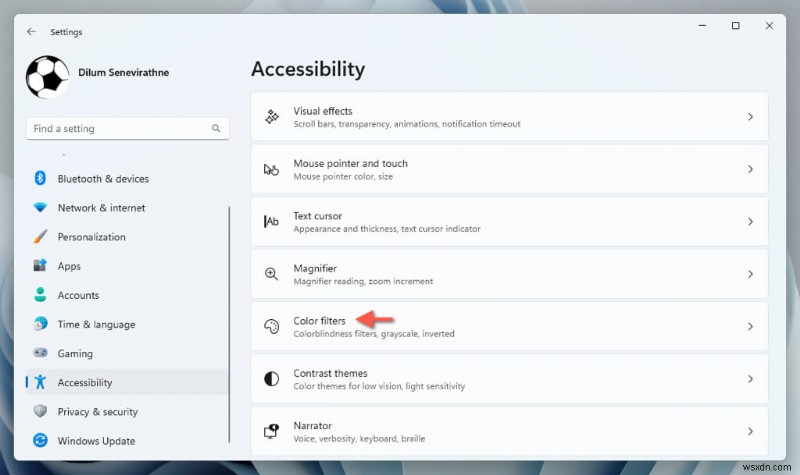The height and width of the screenshot is (475, 800).
Task: Maximize the Settings window
Action: coord(736,26)
